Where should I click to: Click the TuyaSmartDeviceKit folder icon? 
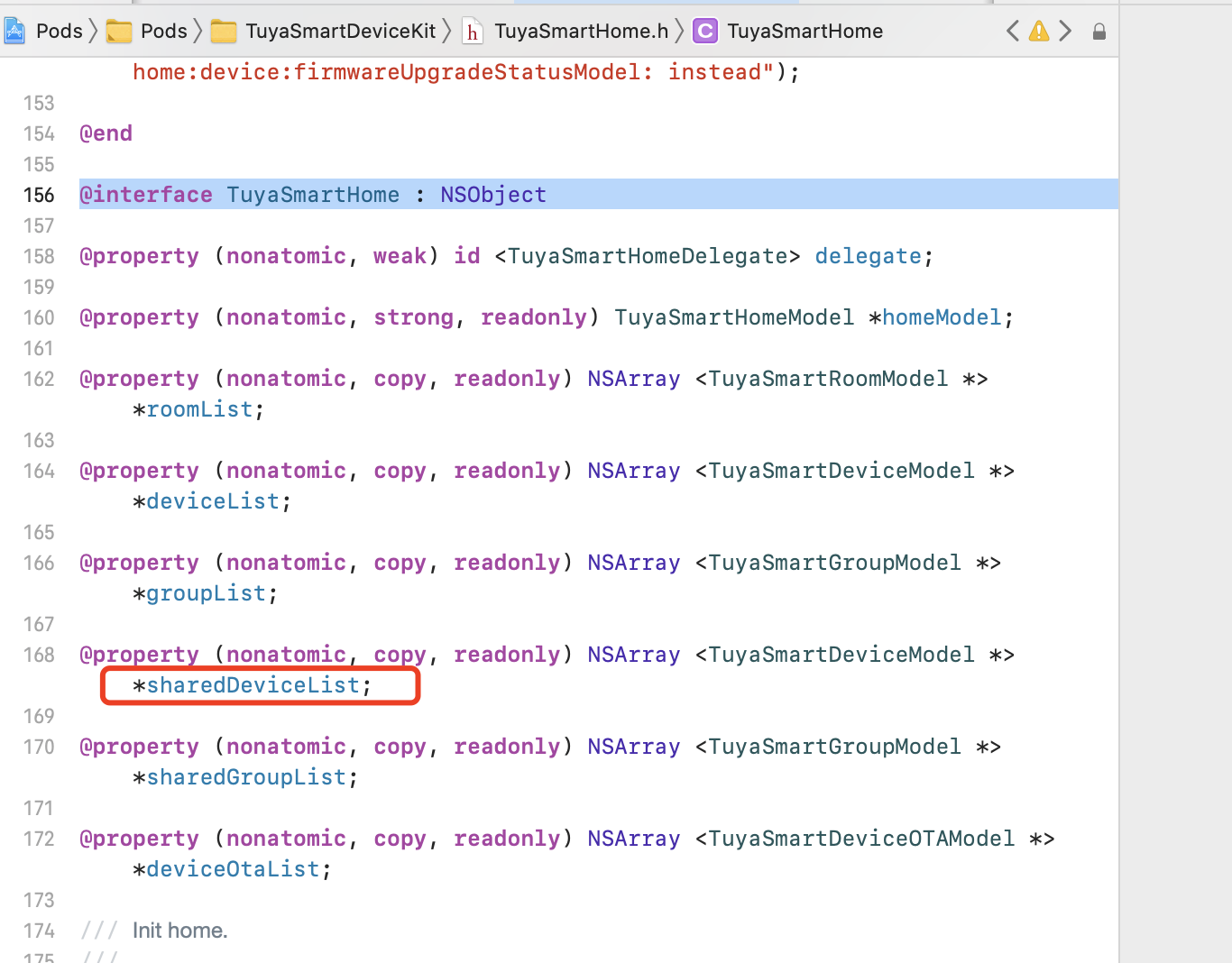coord(224,32)
